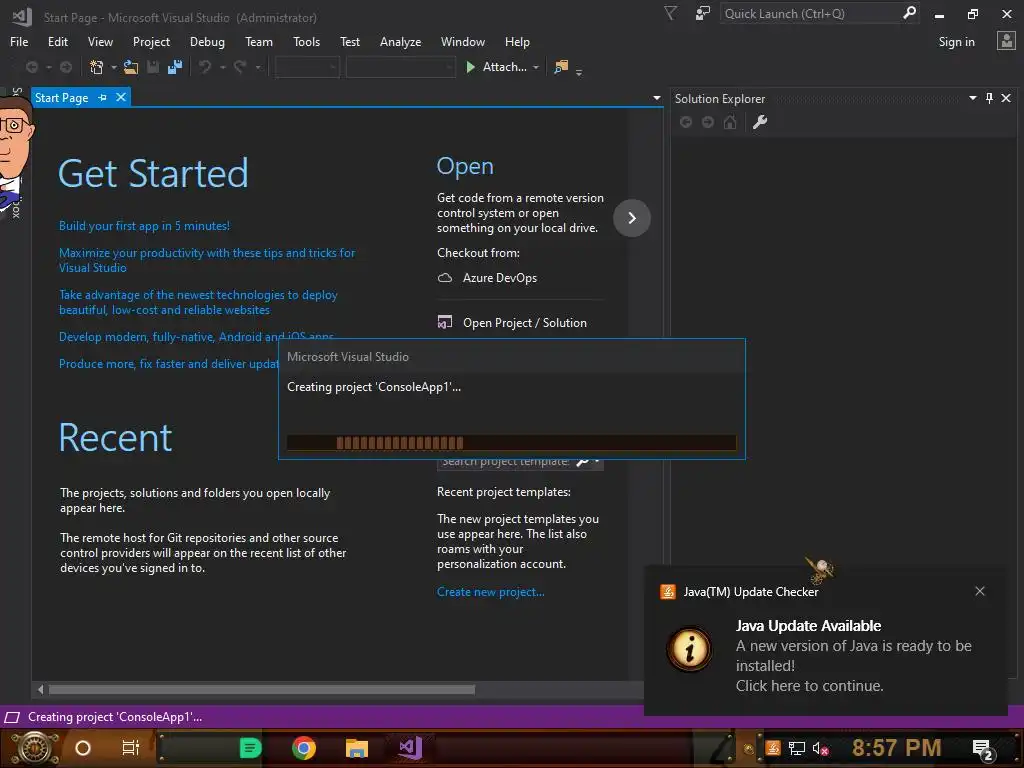This screenshot has width=1024, height=768.
Task: Click the Start Page horizontal scrollbar
Action: (x=261, y=690)
